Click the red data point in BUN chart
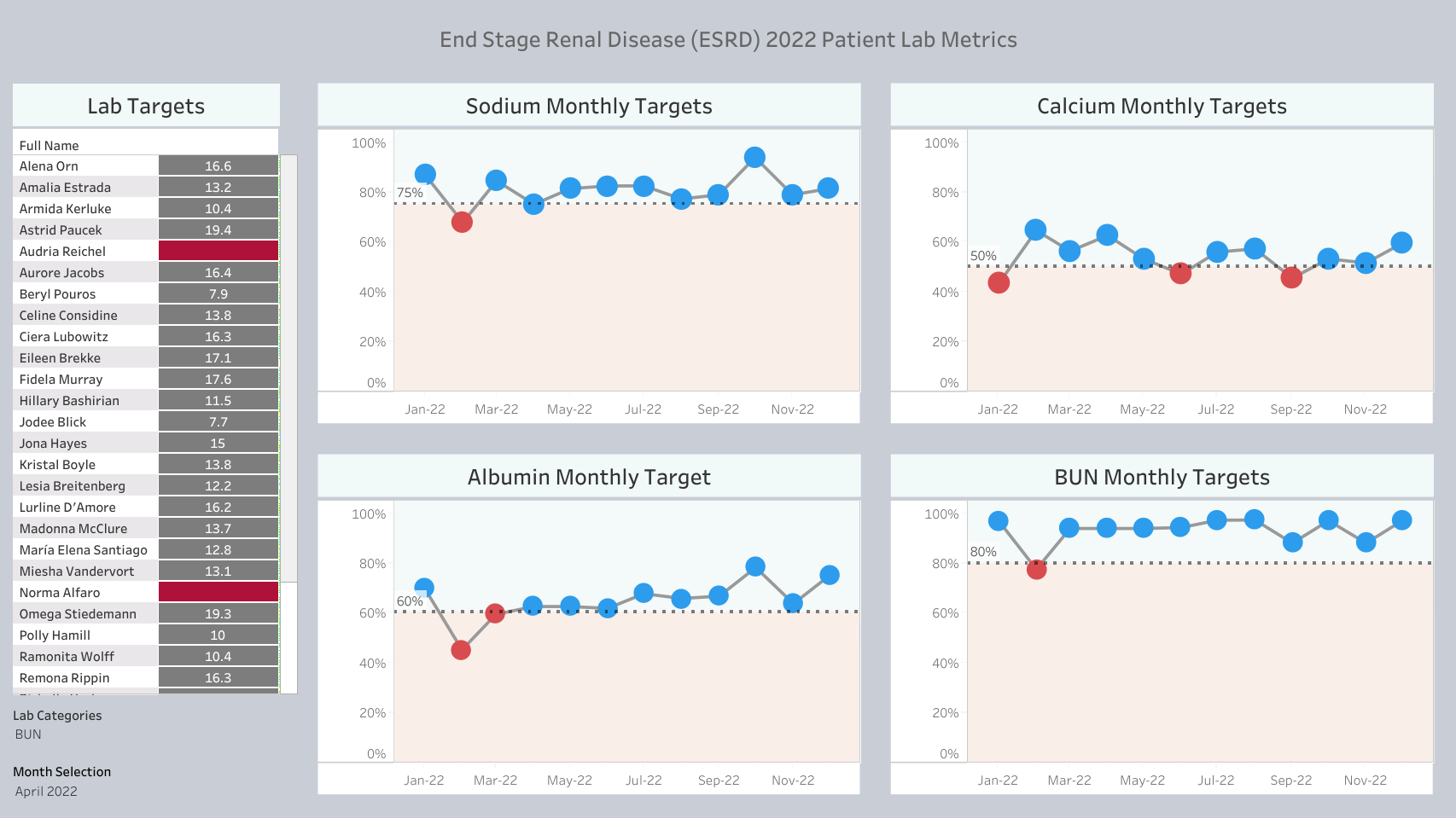1456x818 pixels. (1036, 569)
